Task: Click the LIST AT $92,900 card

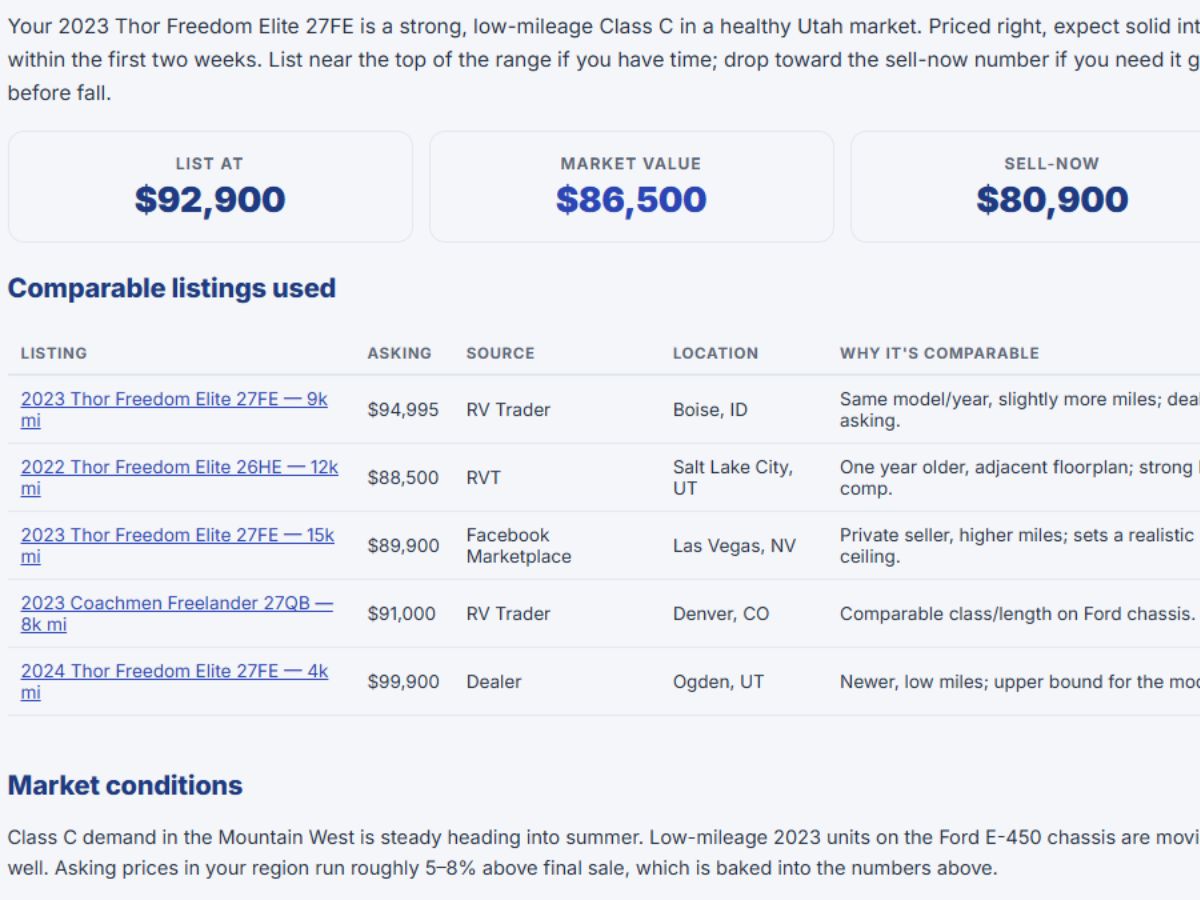Action: click(x=210, y=187)
